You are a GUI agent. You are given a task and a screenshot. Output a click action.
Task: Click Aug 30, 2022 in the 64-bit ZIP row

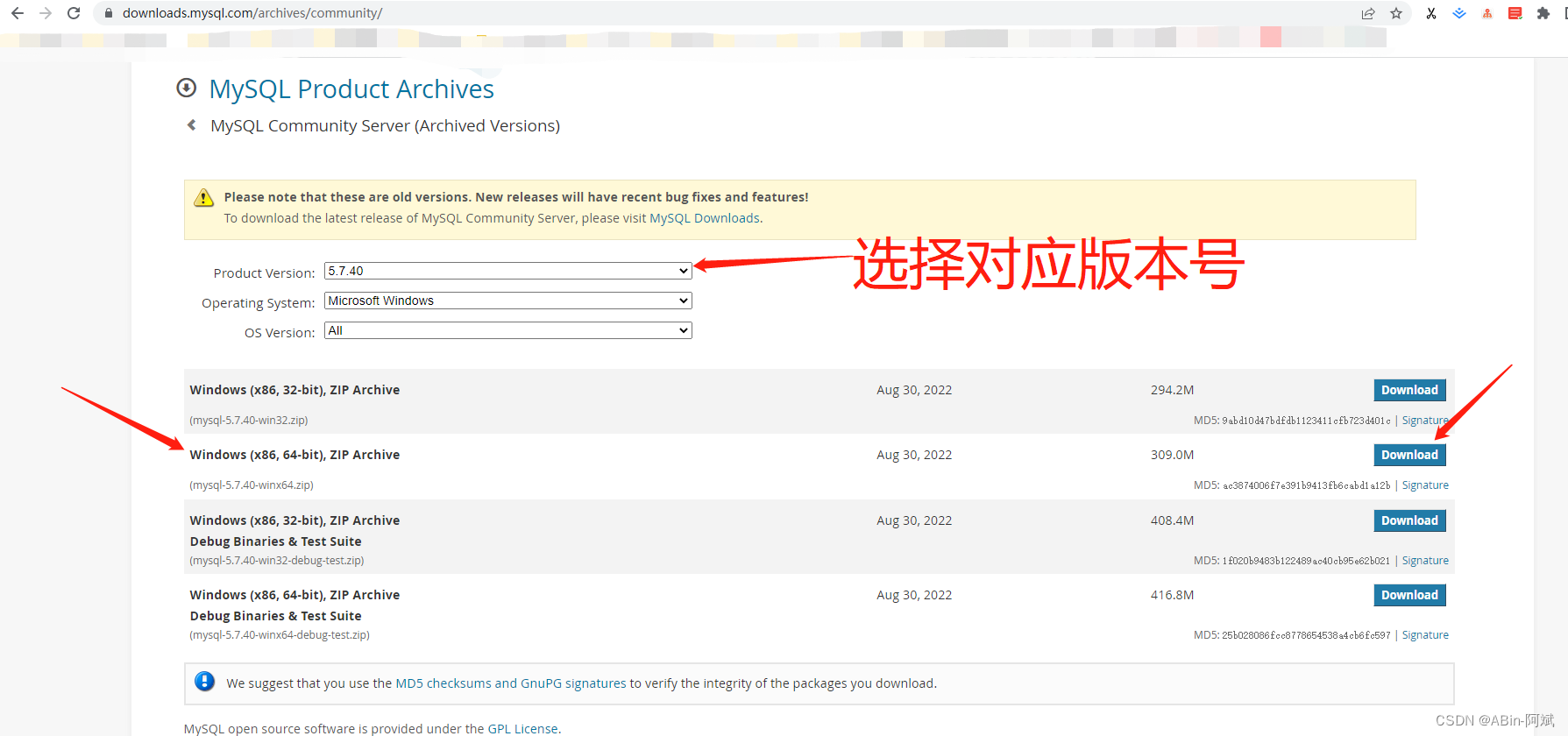pos(914,455)
